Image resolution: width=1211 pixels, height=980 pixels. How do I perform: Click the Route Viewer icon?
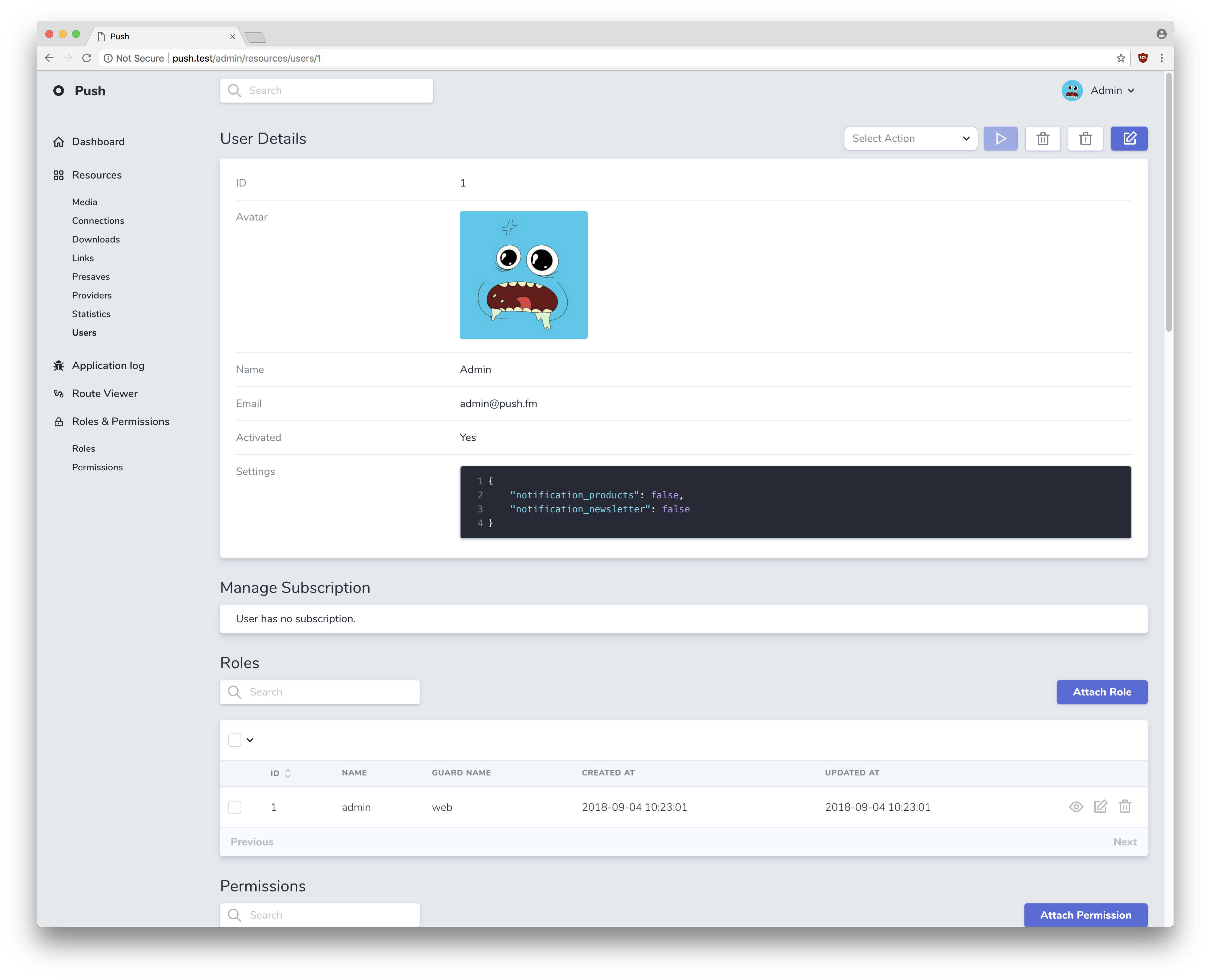(59, 393)
